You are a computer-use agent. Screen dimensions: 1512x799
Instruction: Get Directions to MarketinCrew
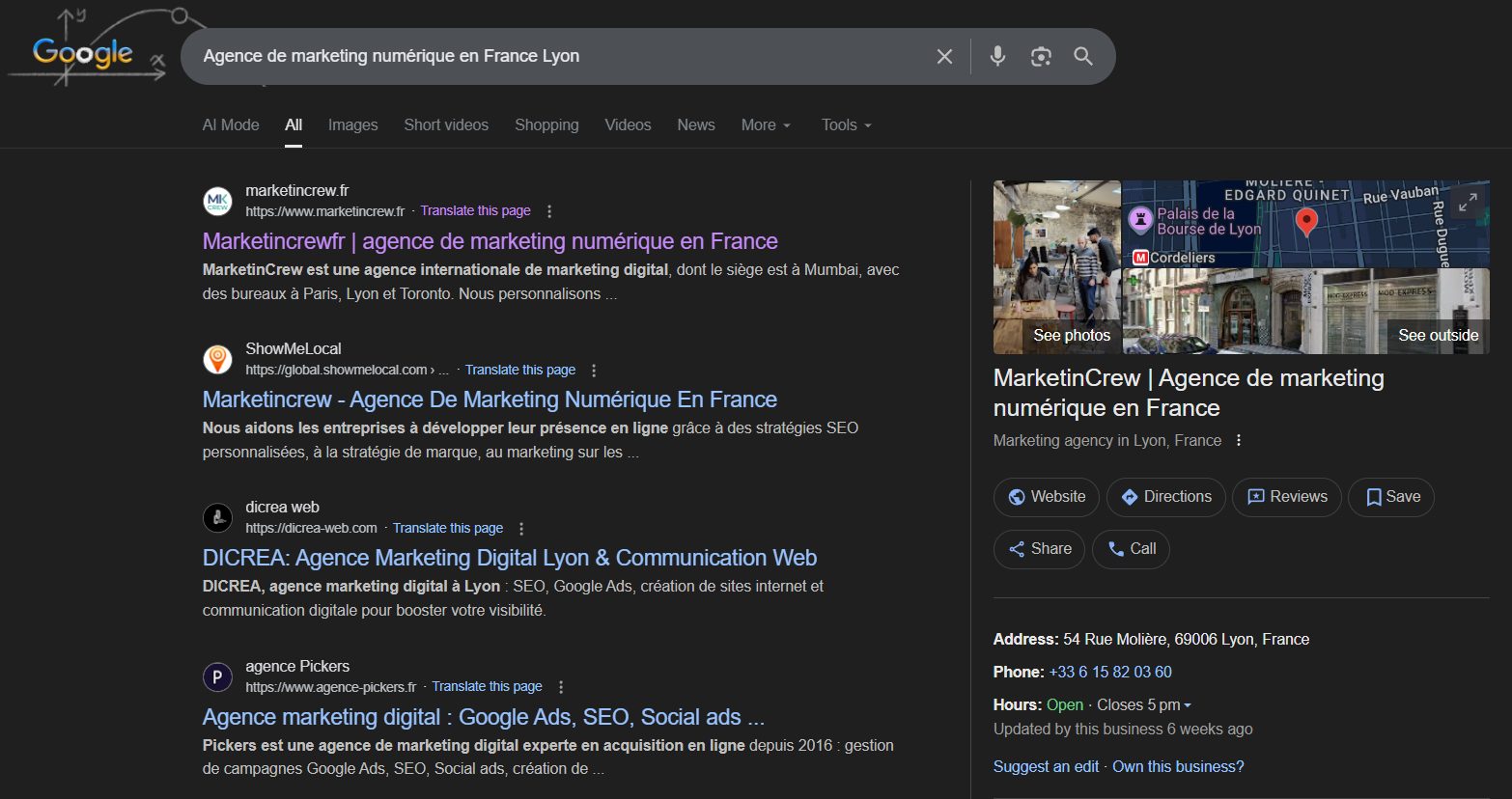tap(1166, 497)
